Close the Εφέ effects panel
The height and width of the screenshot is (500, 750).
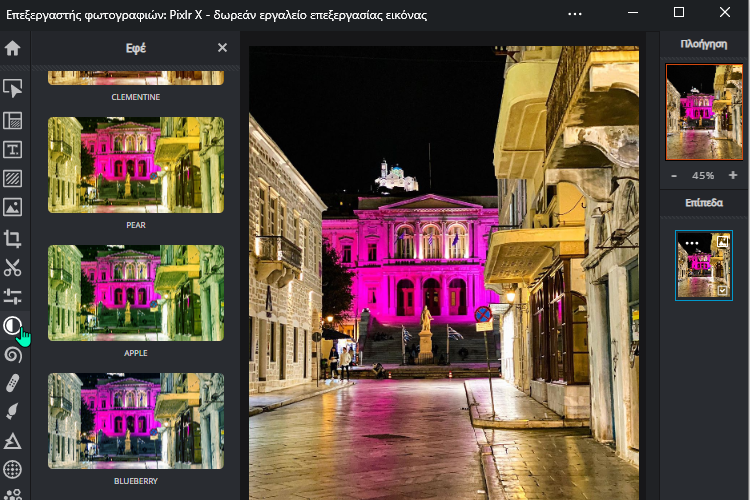(222, 48)
